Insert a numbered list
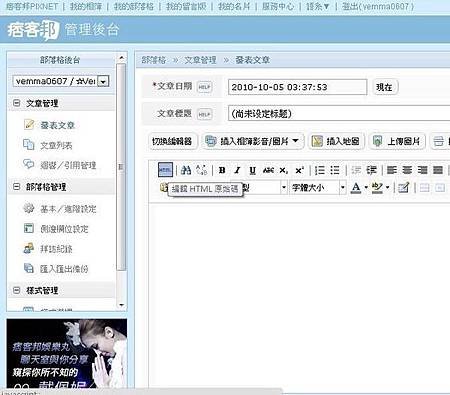 click(x=320, y=170)
